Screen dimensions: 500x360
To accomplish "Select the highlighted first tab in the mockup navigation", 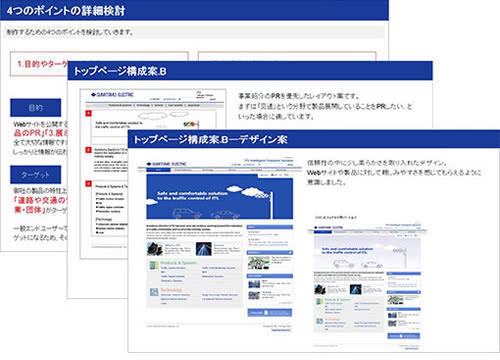I will pos(158,170).
